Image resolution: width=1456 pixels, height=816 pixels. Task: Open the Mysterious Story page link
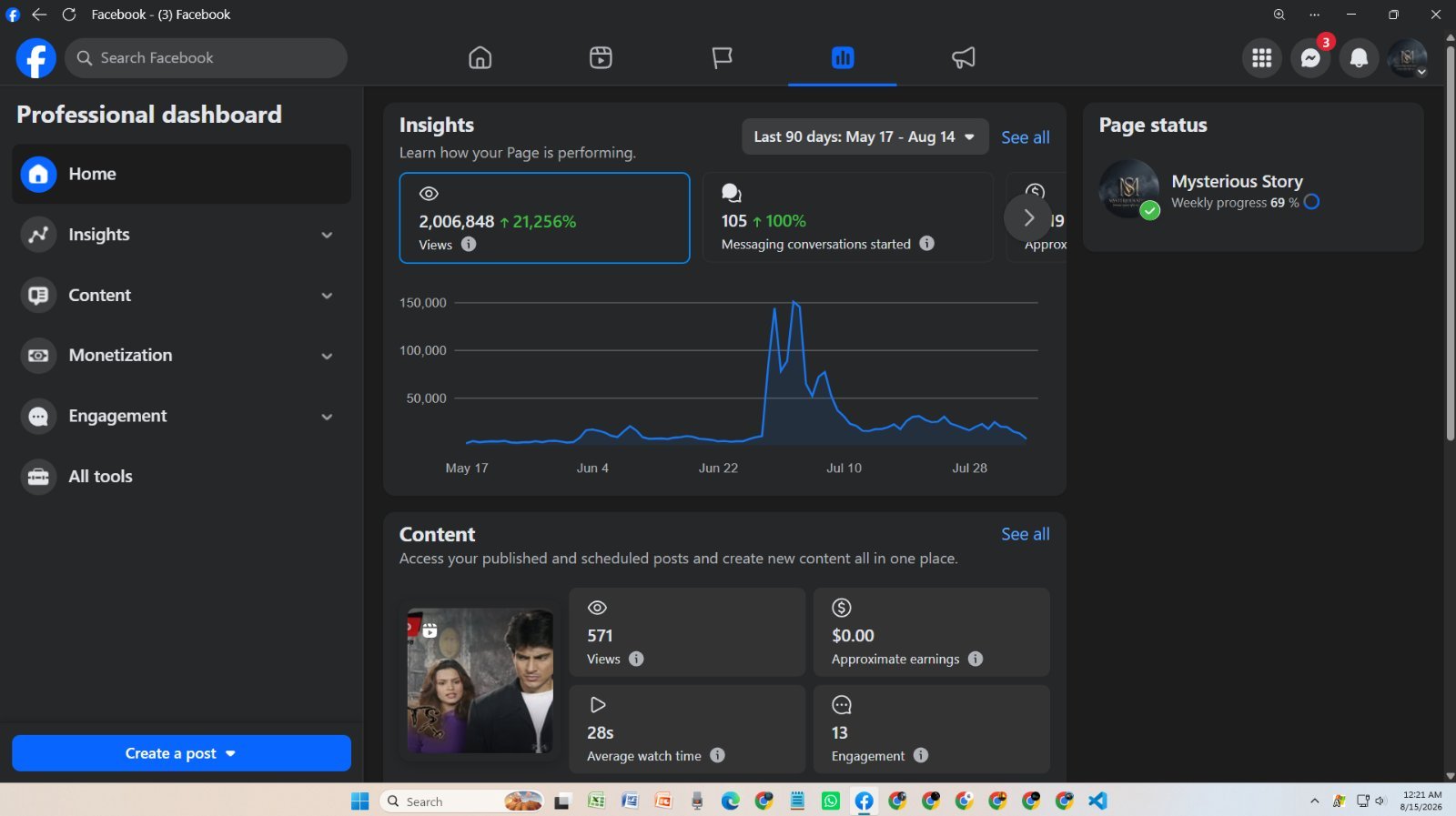1237,181
